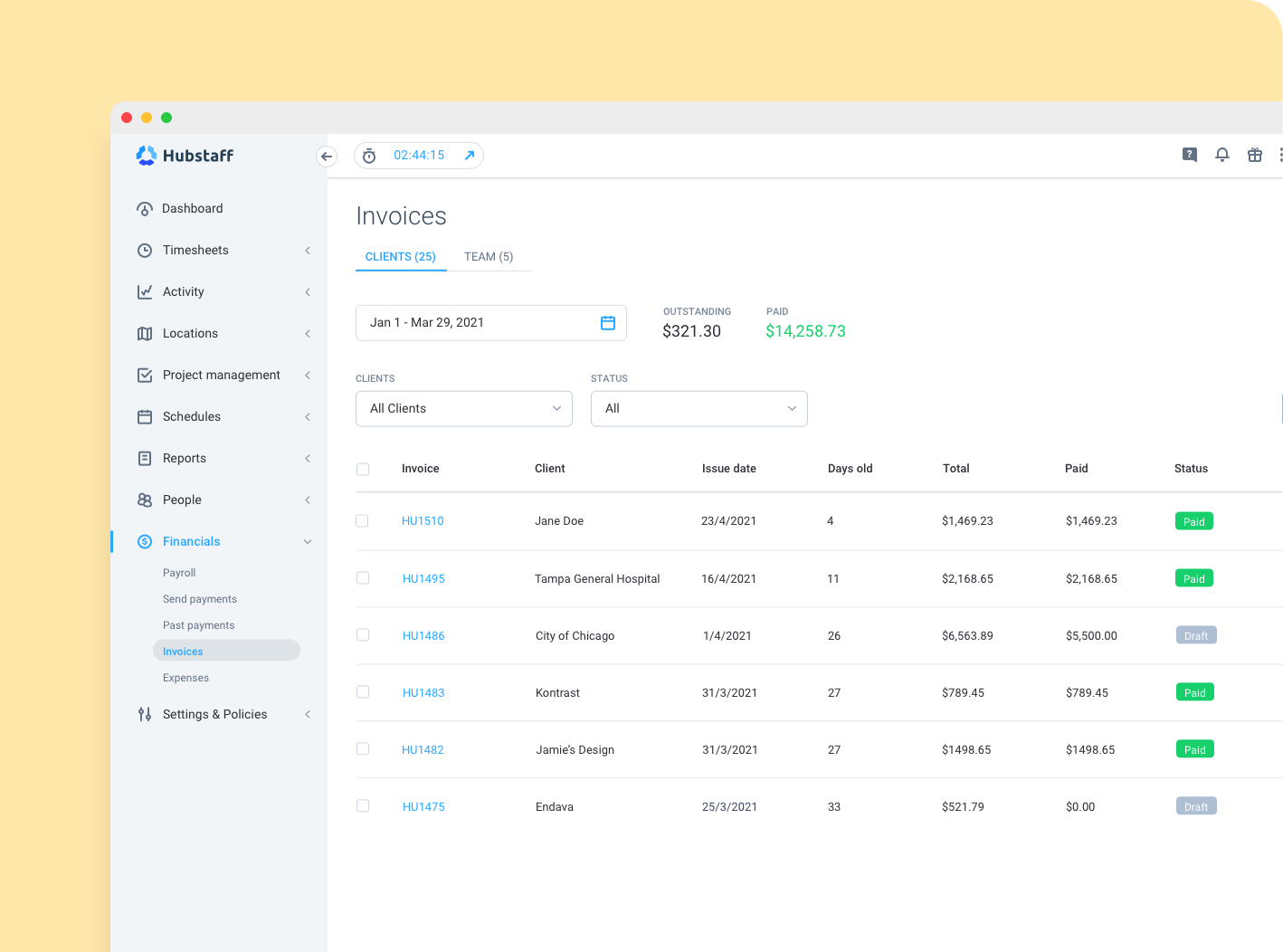Expand the Locations menu chevron

click(308, 334)
